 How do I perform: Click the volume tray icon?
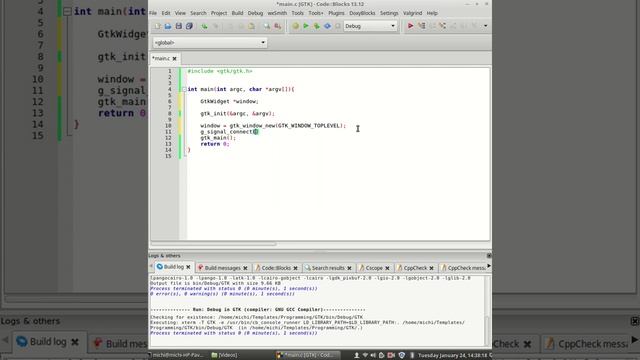(373, 355)
